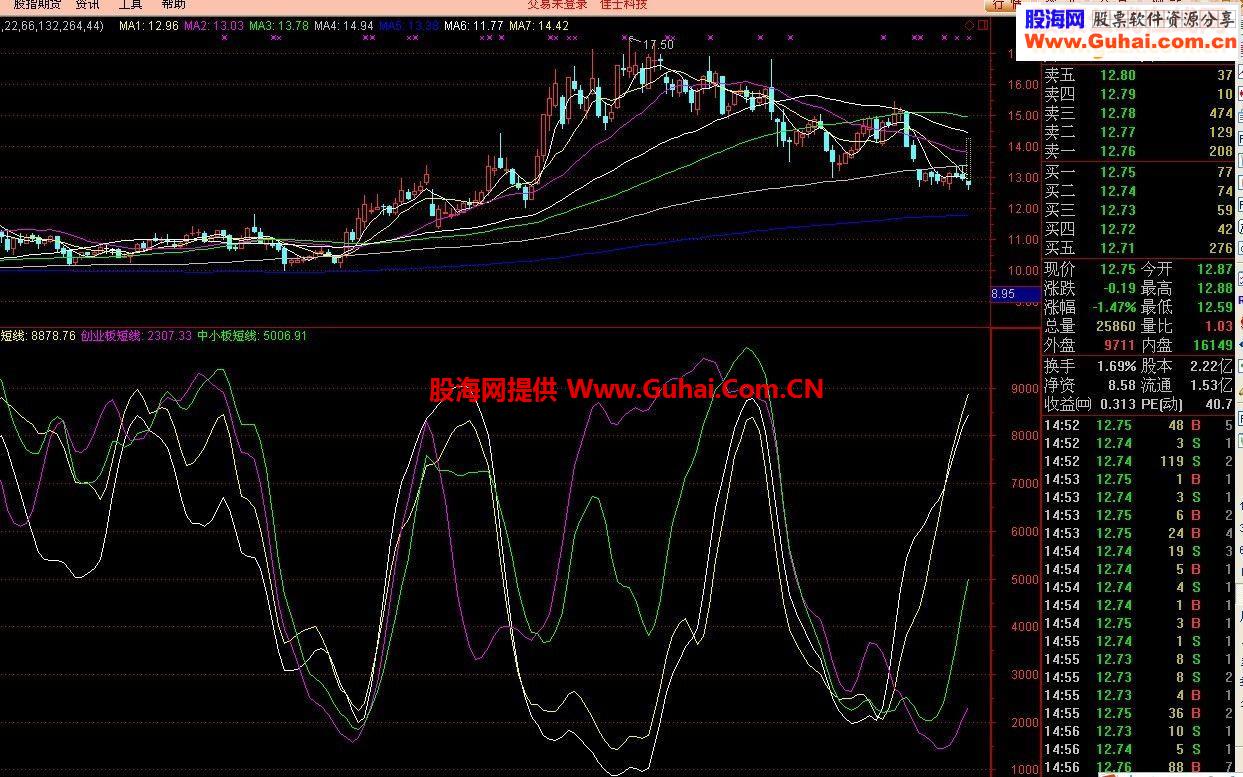This screenshot has width=1243, height=777.
Task: Click the MA5 blue indicator label
Action: (409, 26)
